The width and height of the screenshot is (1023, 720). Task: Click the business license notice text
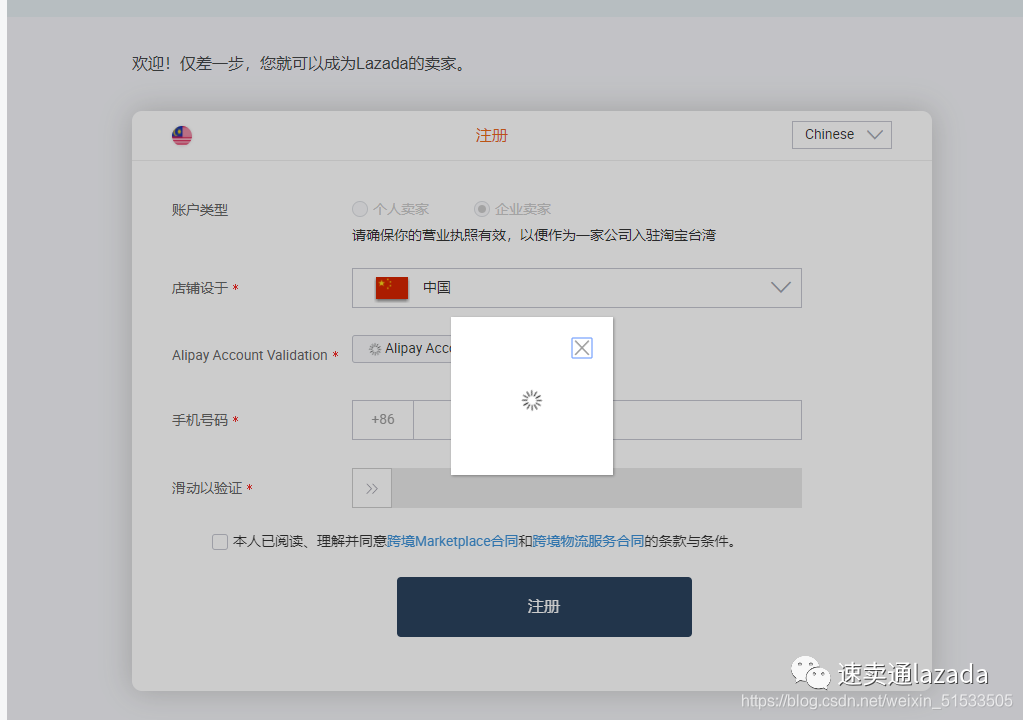[534, 235]
